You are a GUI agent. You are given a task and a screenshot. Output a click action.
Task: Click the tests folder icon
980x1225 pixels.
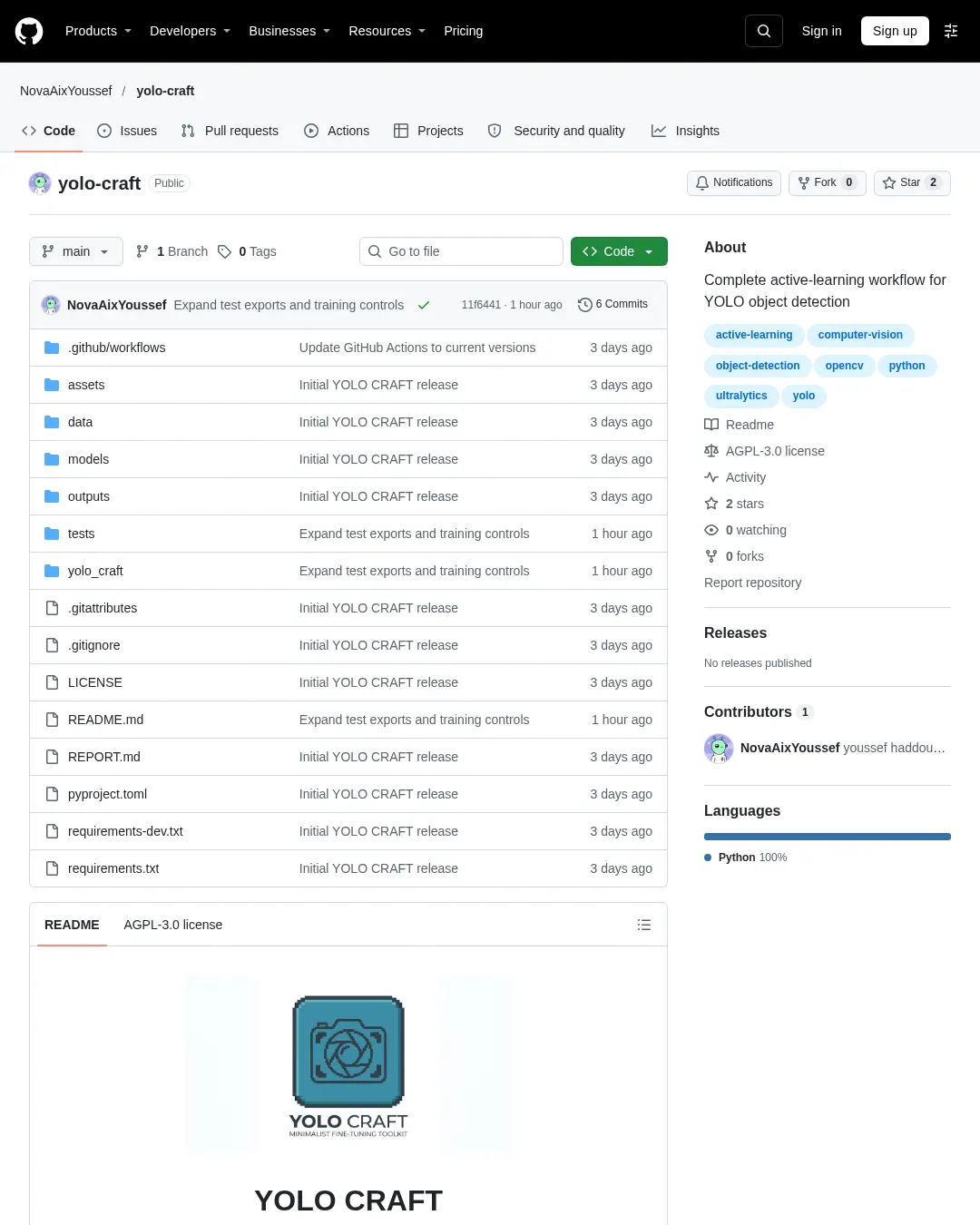click(x=52, y=534)
